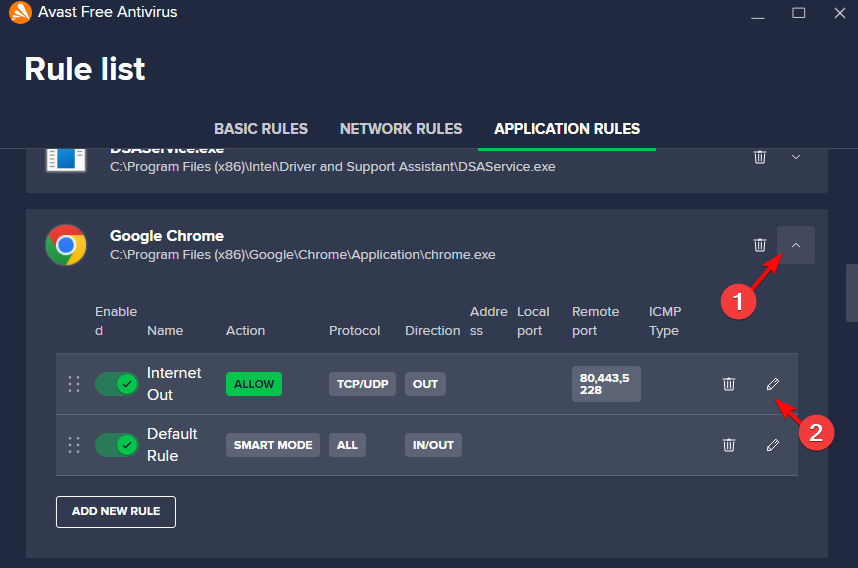
Task: Click the DSAService application icon
Action: (x=66, y=159)
